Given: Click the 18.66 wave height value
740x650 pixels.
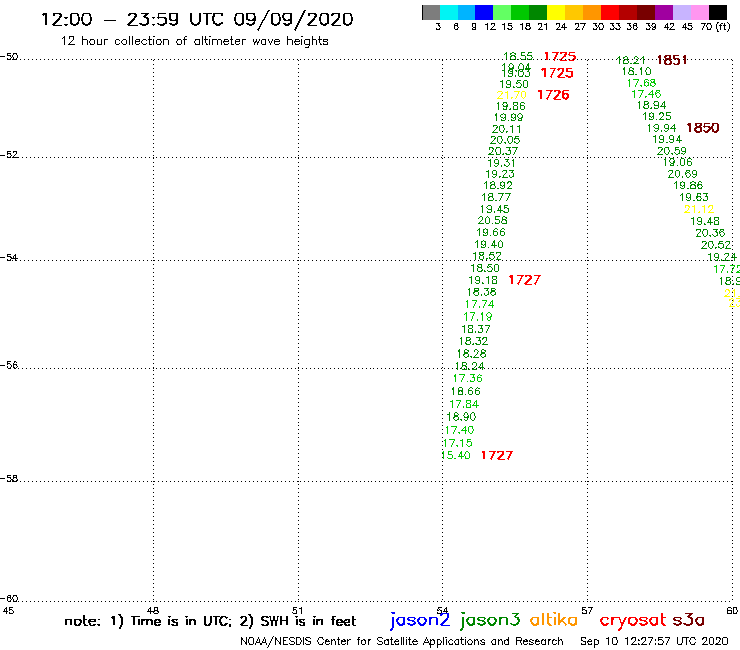Looking at the screenshot, I should (465, 391).
